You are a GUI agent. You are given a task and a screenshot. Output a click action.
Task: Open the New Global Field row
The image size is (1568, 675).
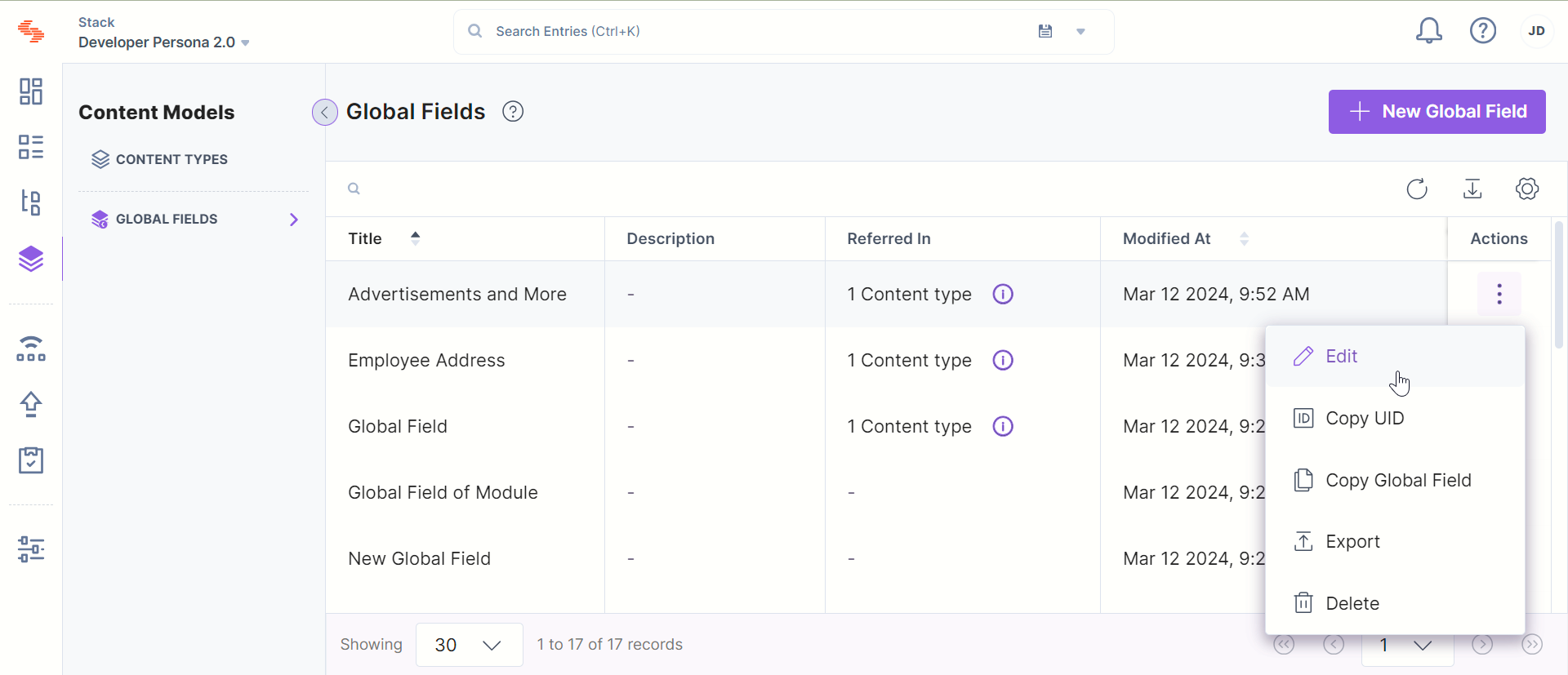pyautogui.click(x=419, y=558)
